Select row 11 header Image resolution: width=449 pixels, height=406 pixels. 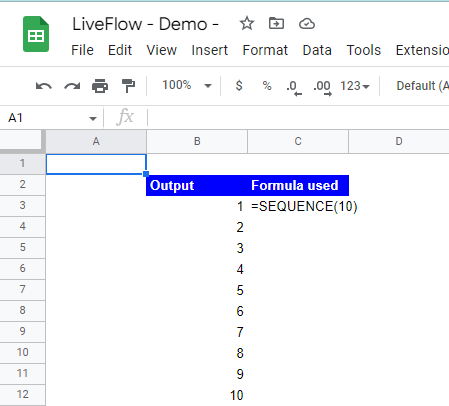click(x=22, y=373)
